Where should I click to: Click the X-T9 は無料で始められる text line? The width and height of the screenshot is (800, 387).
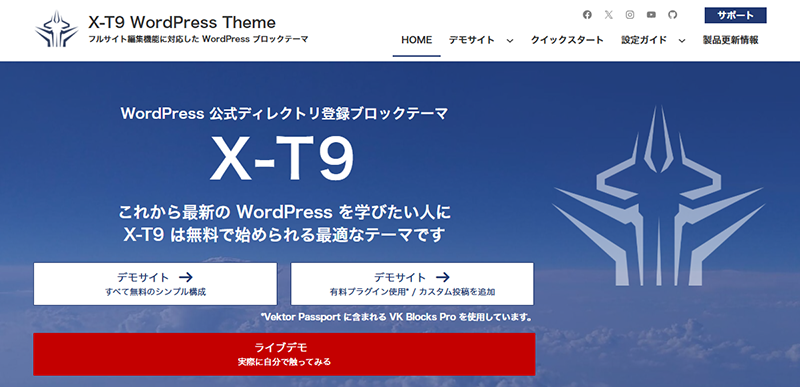285,235
